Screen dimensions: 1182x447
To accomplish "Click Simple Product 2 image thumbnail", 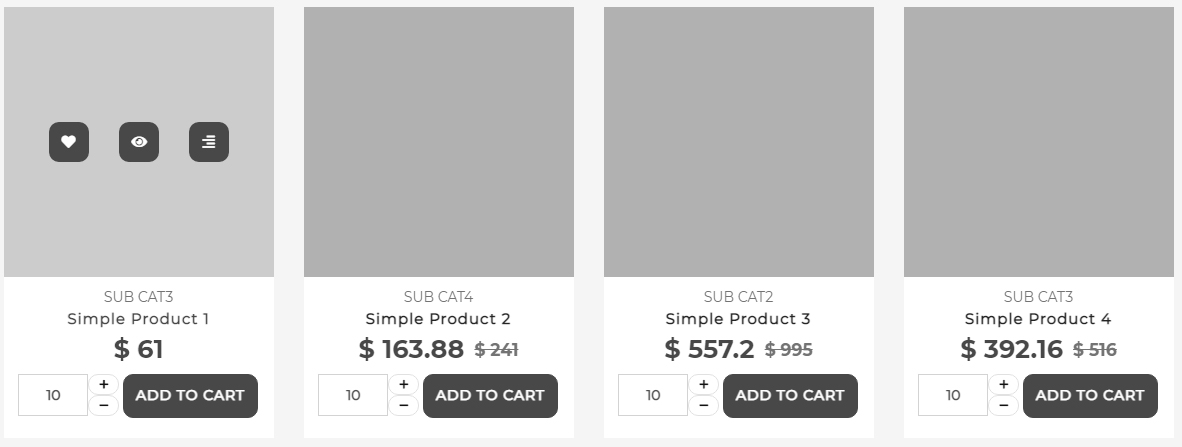I will 438,142.
